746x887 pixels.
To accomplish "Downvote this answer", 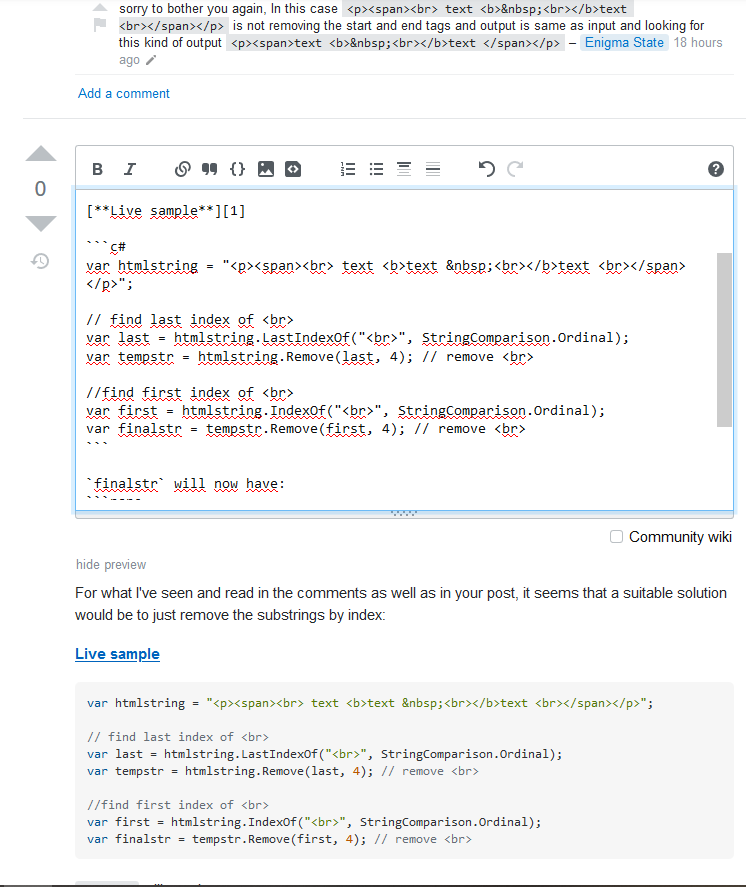I will [41, 223].
